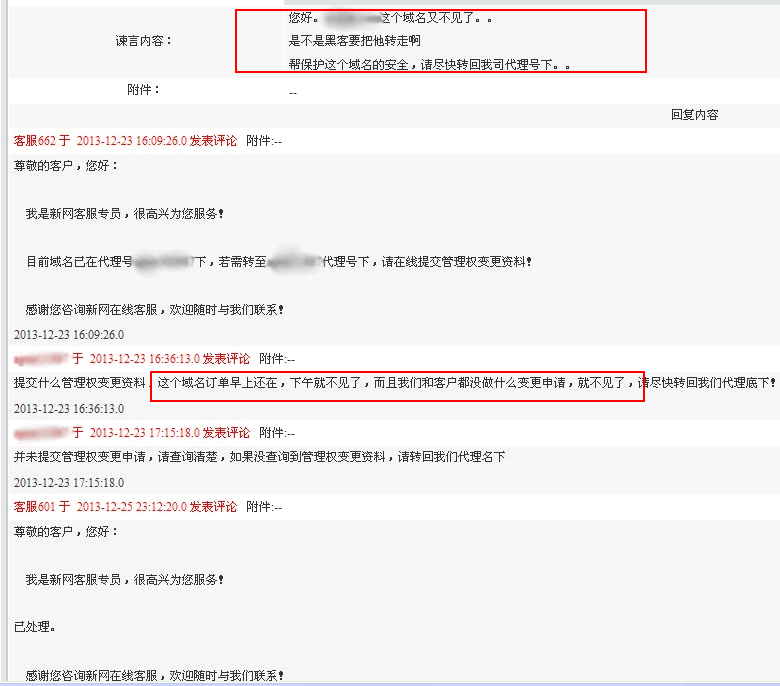Click first 感谢您咨询新网在线客服 line under 客服662
Image resolution: width=780 pixels, height=686 pixels.
click(154, 310)
